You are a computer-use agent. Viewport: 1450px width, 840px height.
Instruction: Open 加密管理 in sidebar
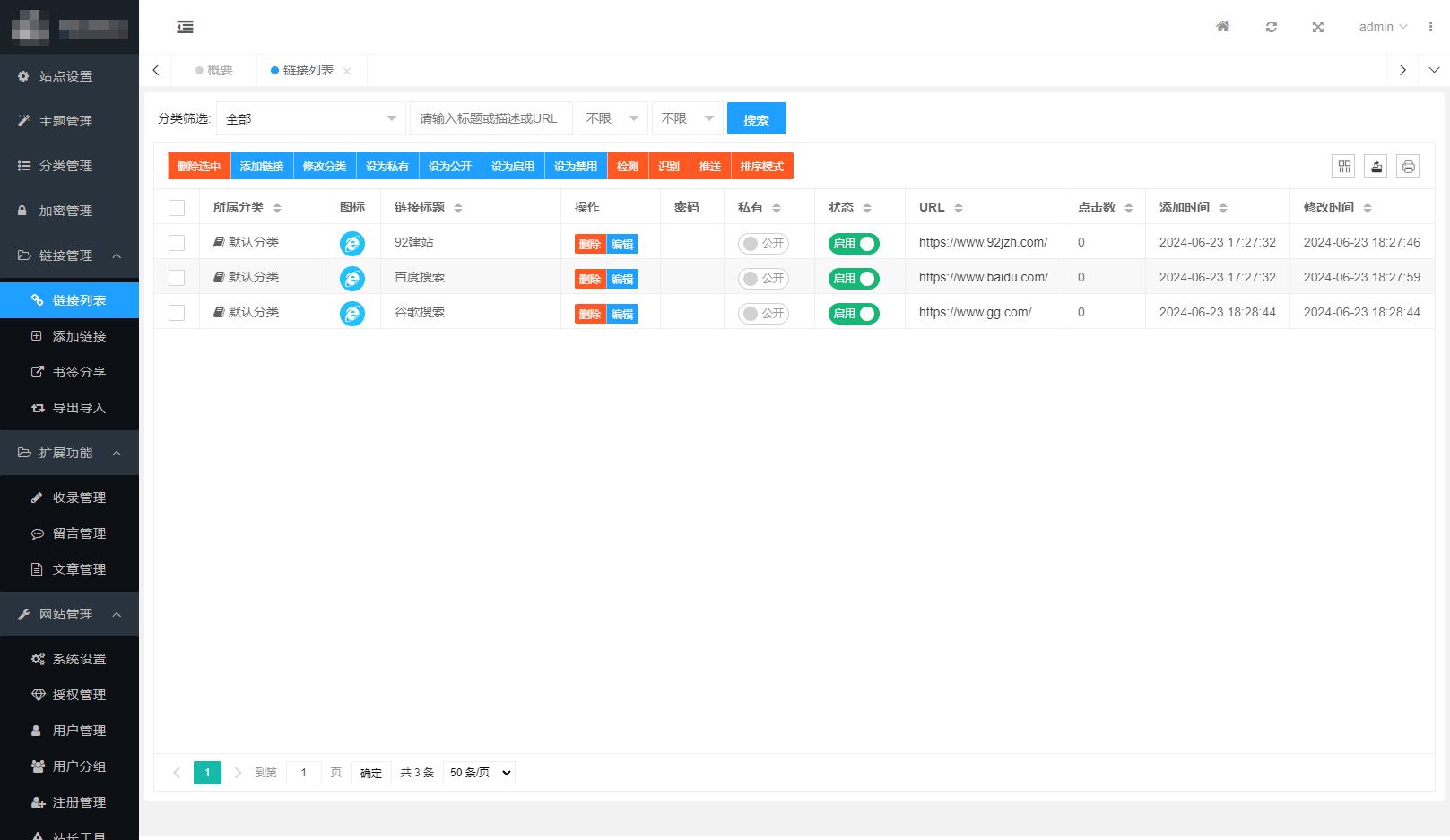click(x=69, y=211)
